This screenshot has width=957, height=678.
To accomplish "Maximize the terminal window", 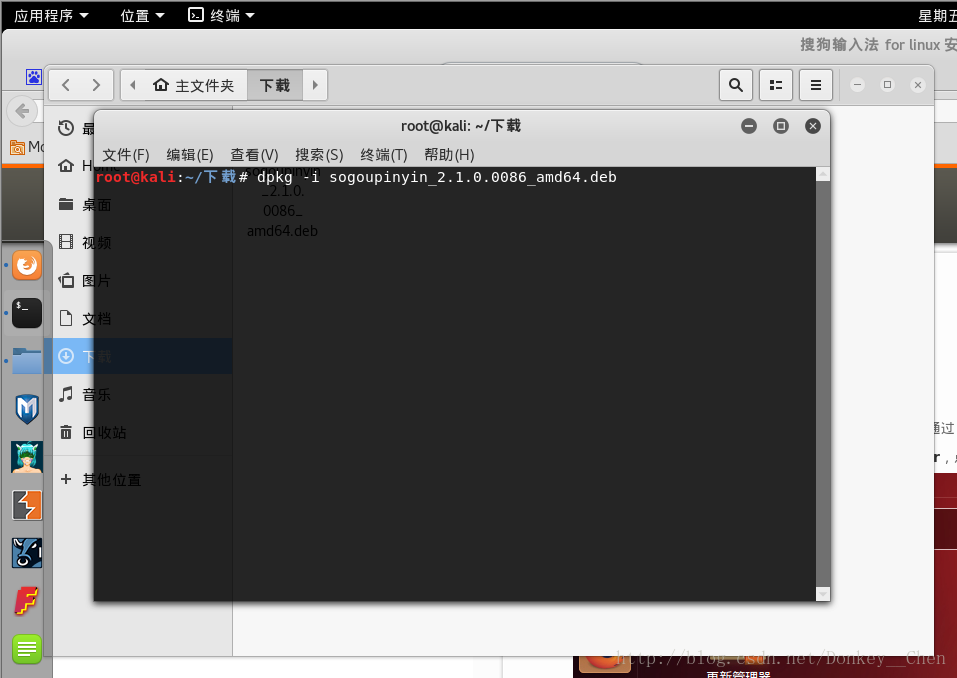I will coord(781,126).
